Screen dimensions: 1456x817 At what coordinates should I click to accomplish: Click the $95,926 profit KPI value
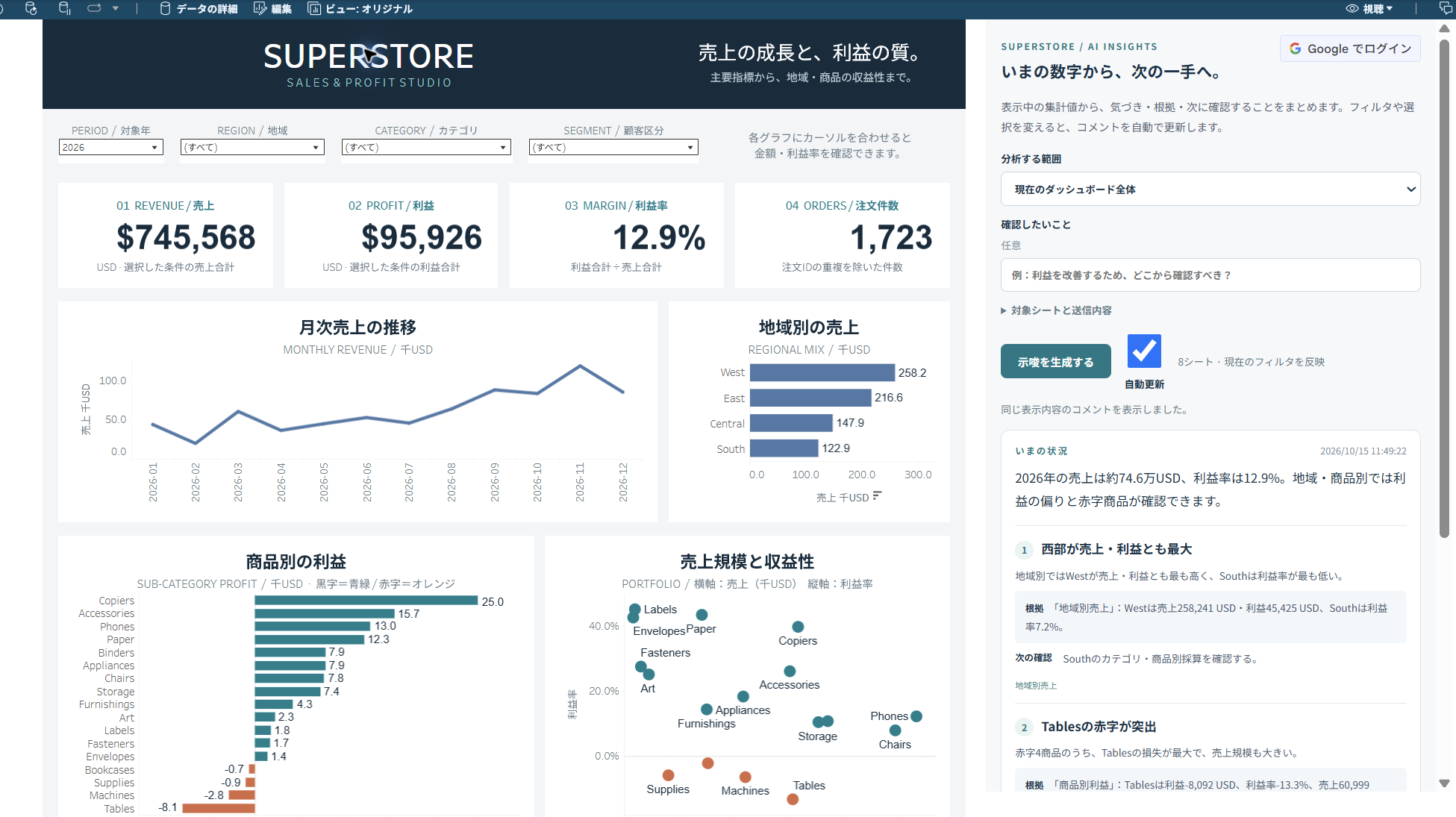pyautogui.click(x=422, y=238)
